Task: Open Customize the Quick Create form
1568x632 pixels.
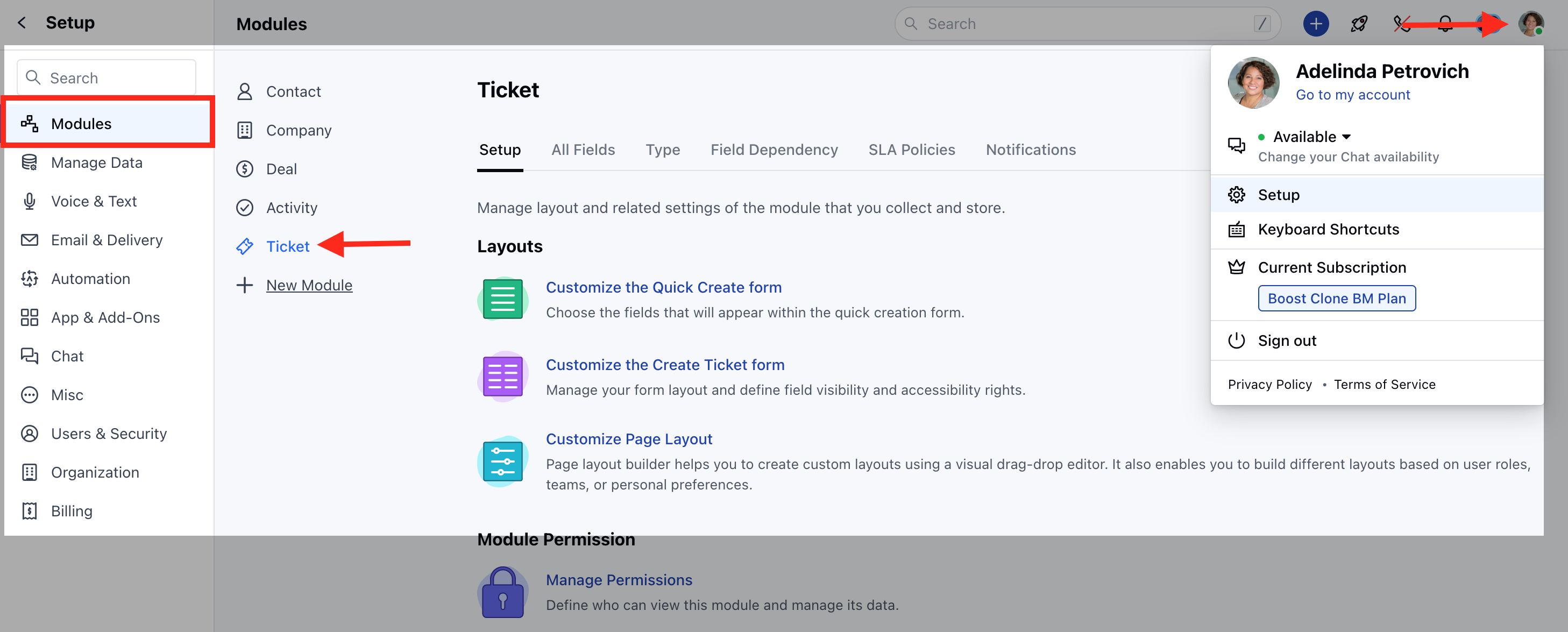Action: click(664, 287)
